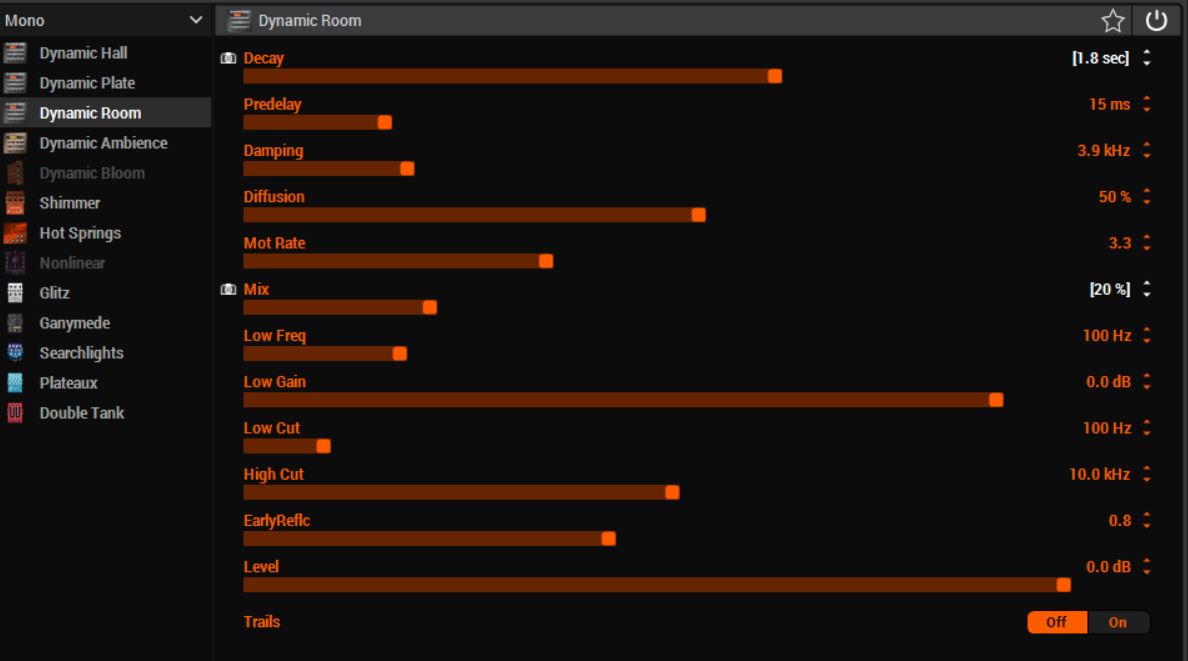Toggle the effect bypass power icon

(1156, 20)
